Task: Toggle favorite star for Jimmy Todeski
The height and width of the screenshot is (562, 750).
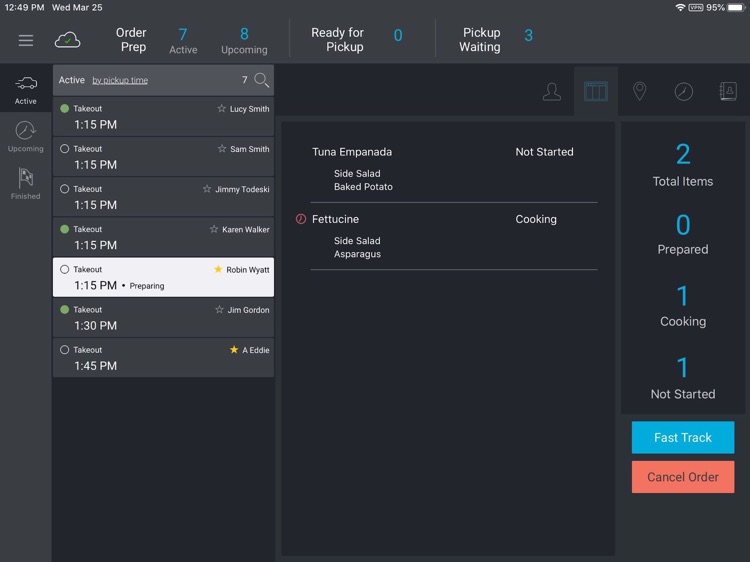Action: (207, 189)
